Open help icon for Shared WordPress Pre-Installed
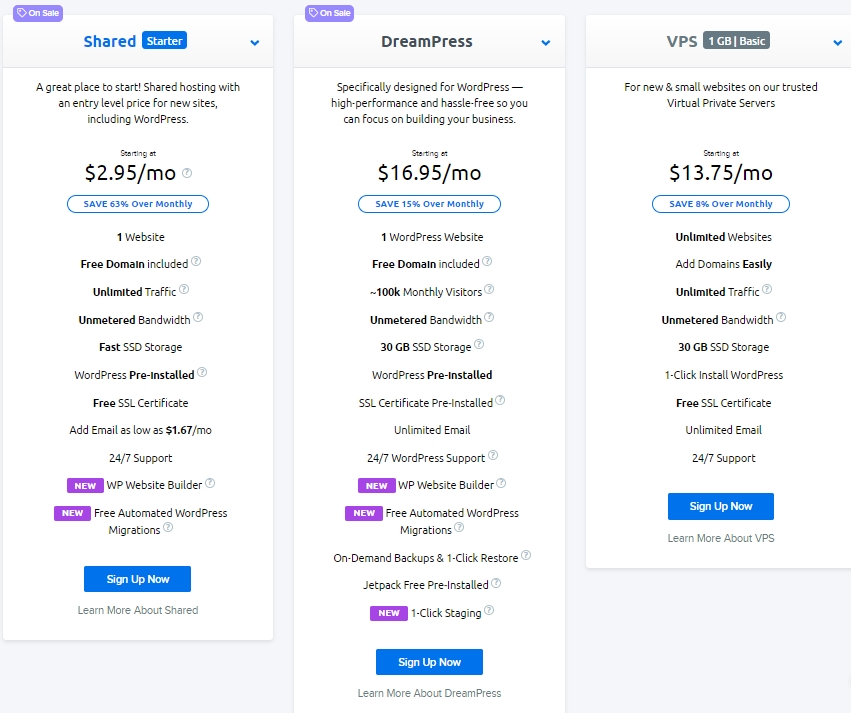The image size is (851, 713). pyautogui.click(x=202, y=372)
